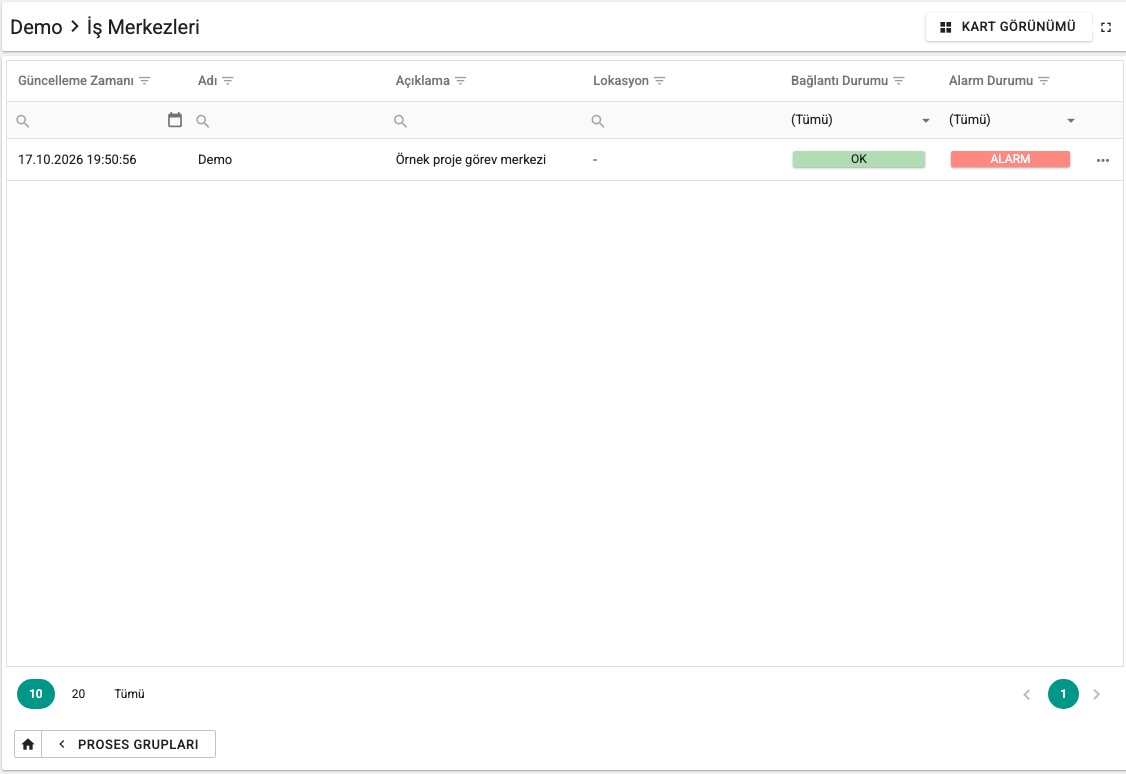Image resolution: width=1126 pixels, height=774 pixels.
Task: Go to next page arrow
Action: (1097, 694)
